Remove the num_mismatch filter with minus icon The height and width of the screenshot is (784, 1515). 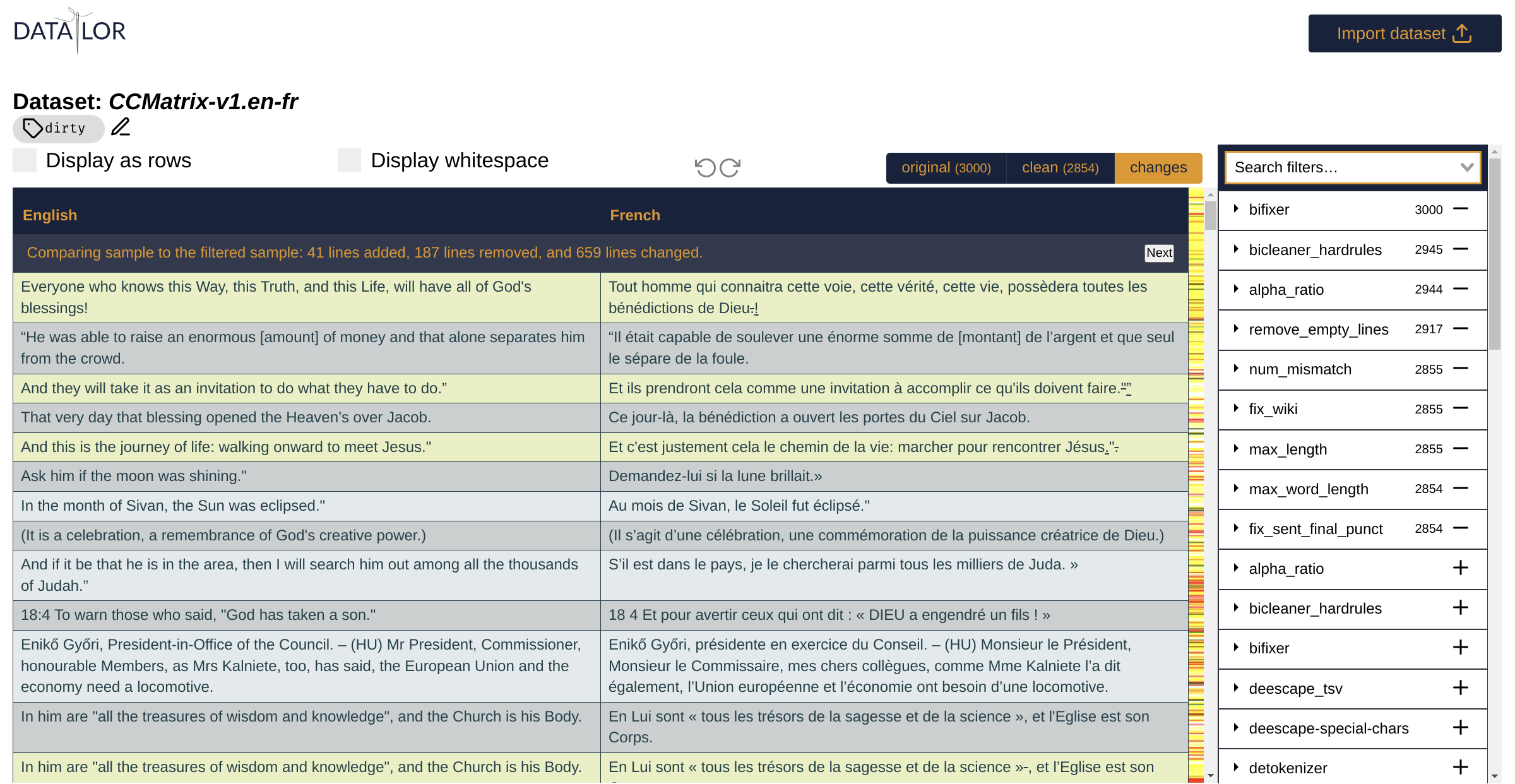(1461, 369)
